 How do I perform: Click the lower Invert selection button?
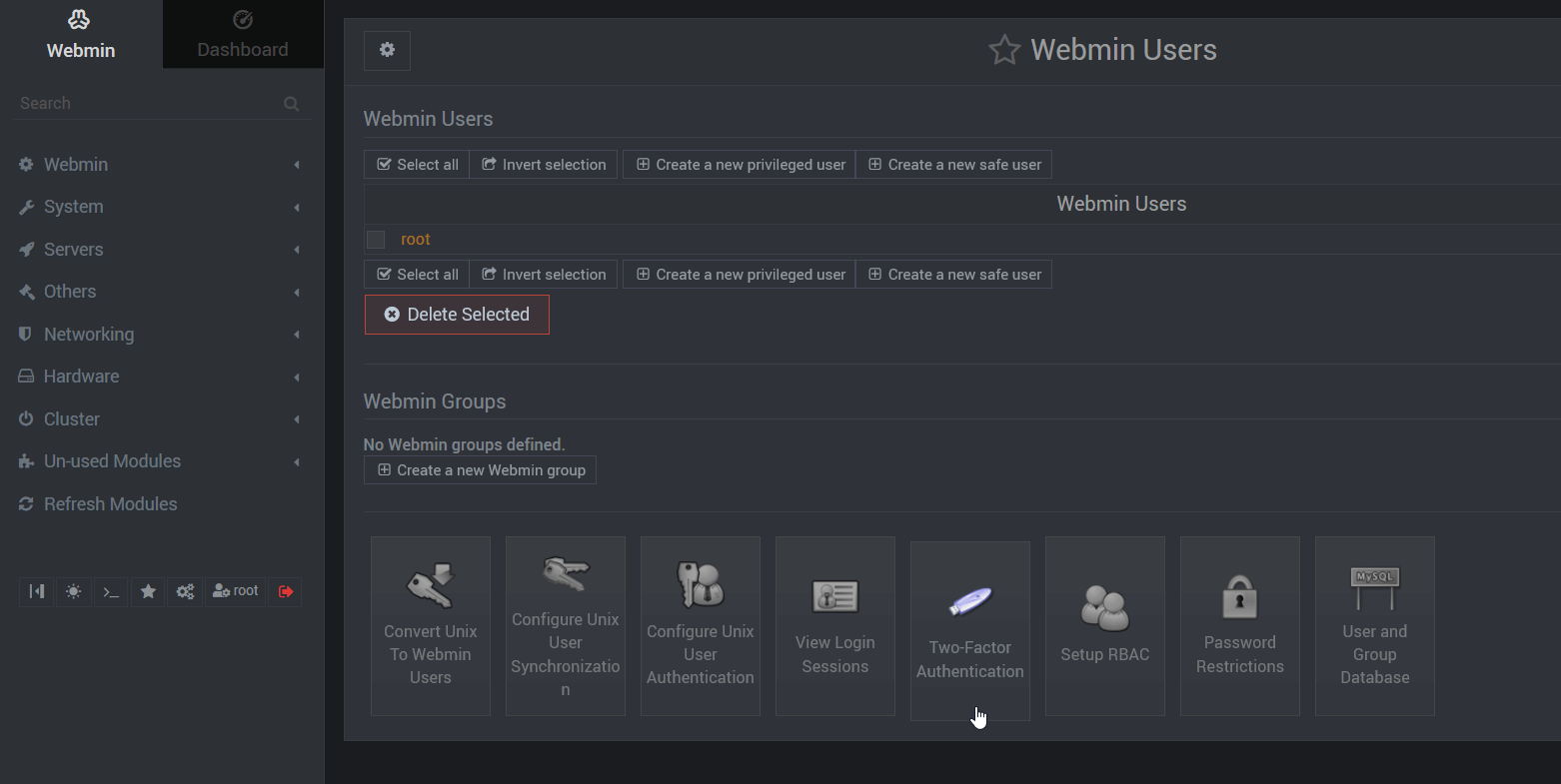(544, 275)
